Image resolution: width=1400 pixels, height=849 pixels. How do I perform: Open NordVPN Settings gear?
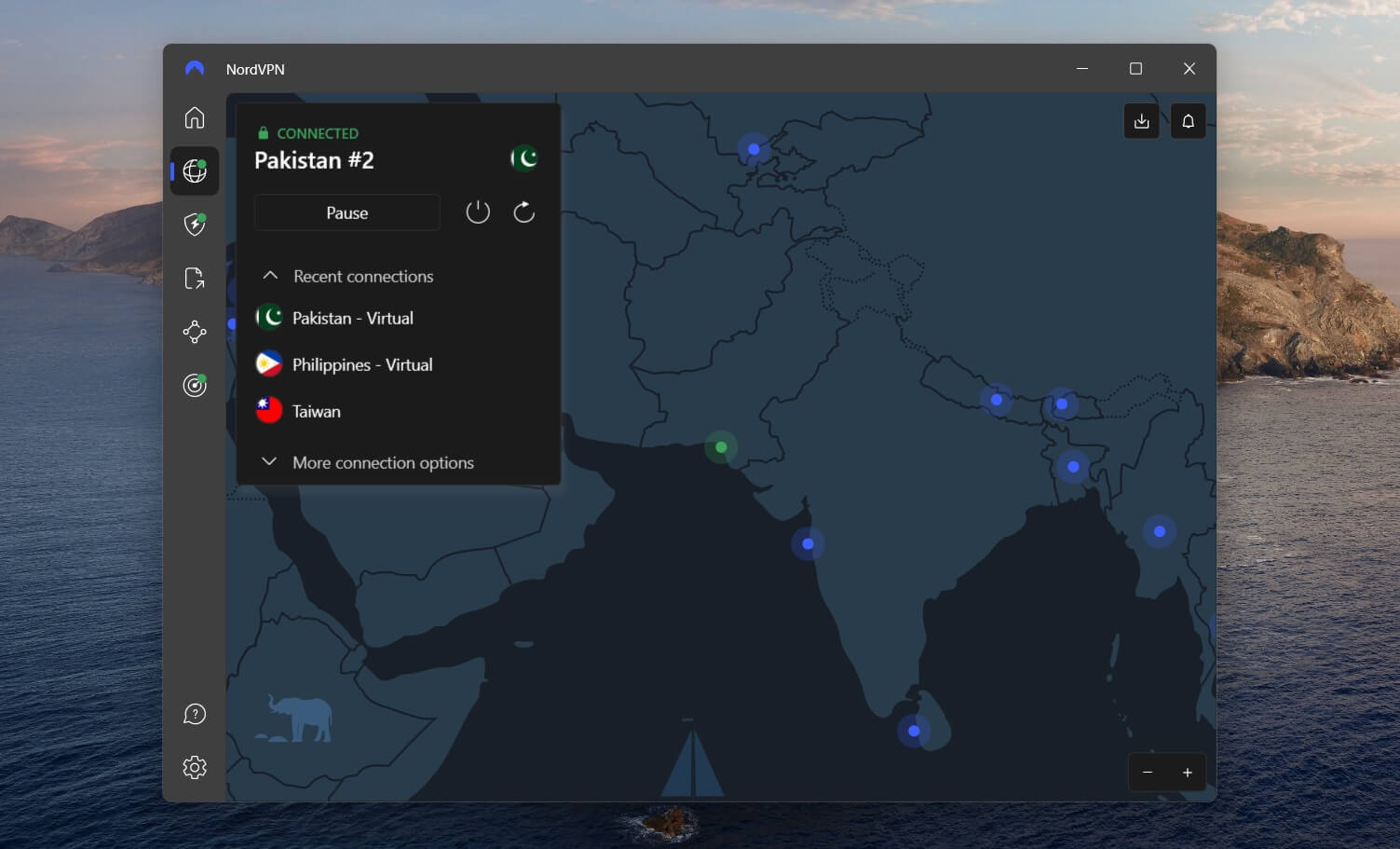(195, 767)
